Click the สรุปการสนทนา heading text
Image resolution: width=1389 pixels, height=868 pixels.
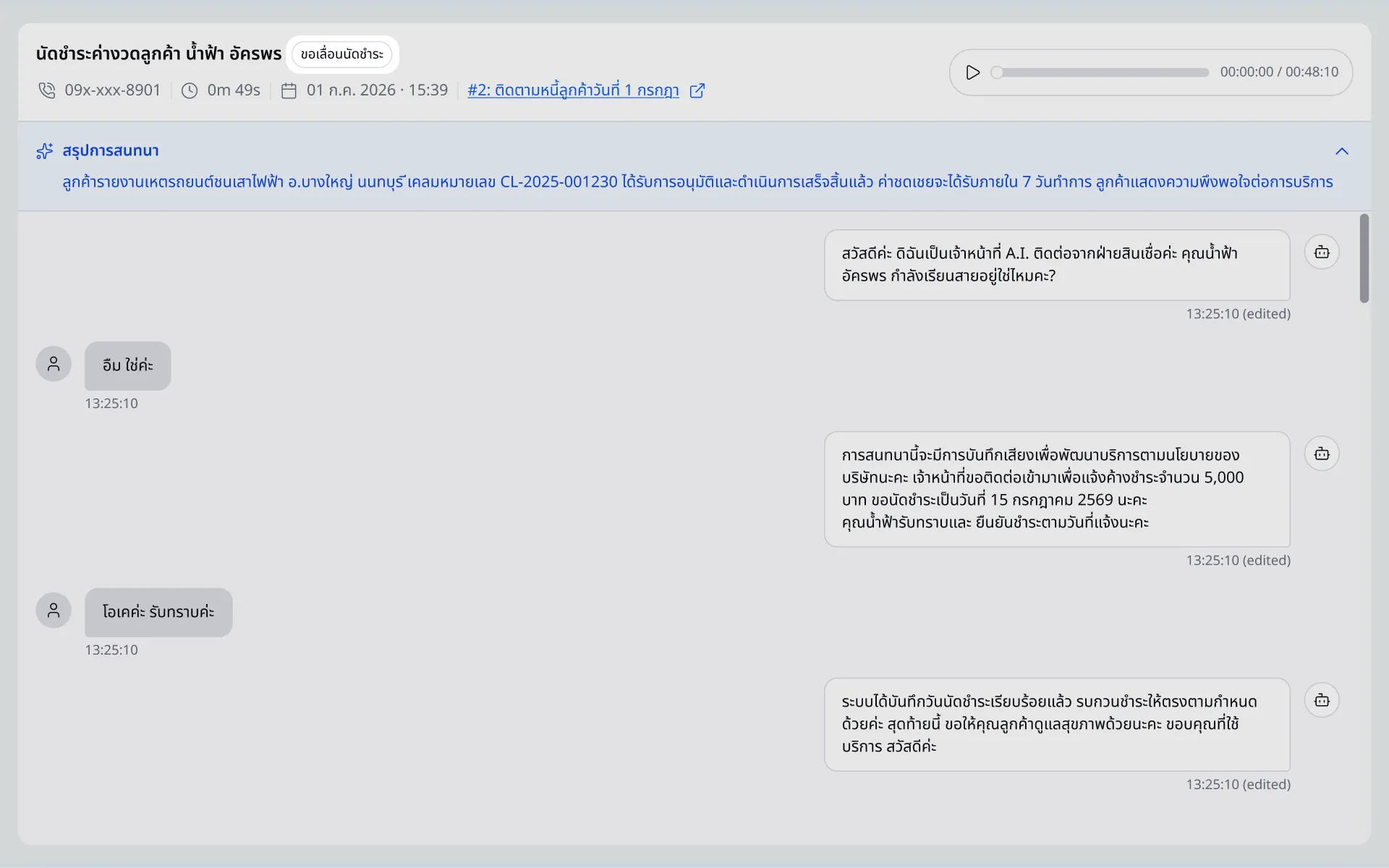[111, 150]
